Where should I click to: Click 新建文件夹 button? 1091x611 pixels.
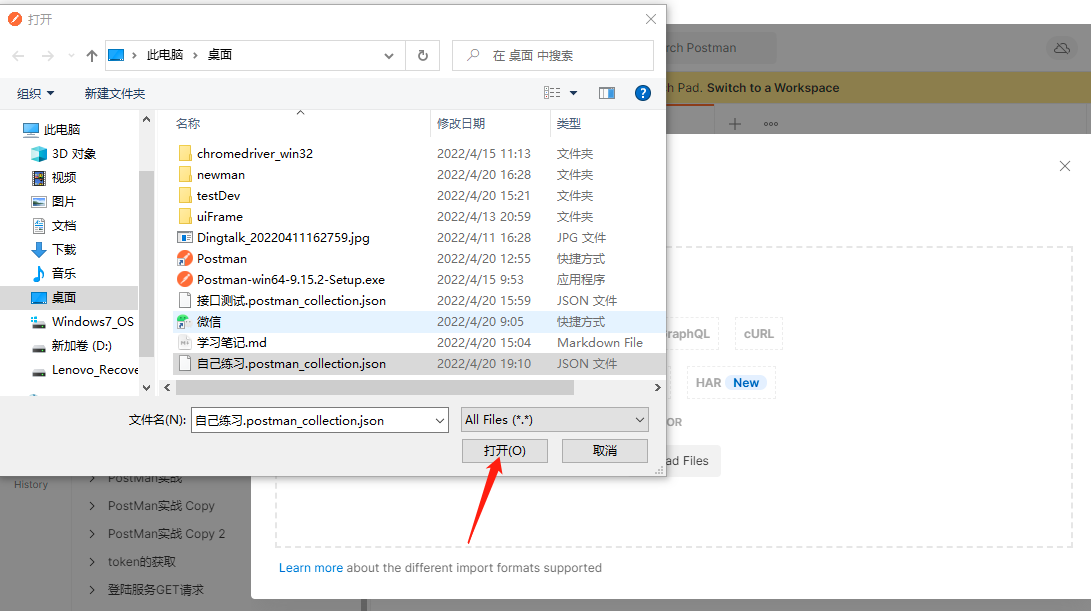point(115,93)
